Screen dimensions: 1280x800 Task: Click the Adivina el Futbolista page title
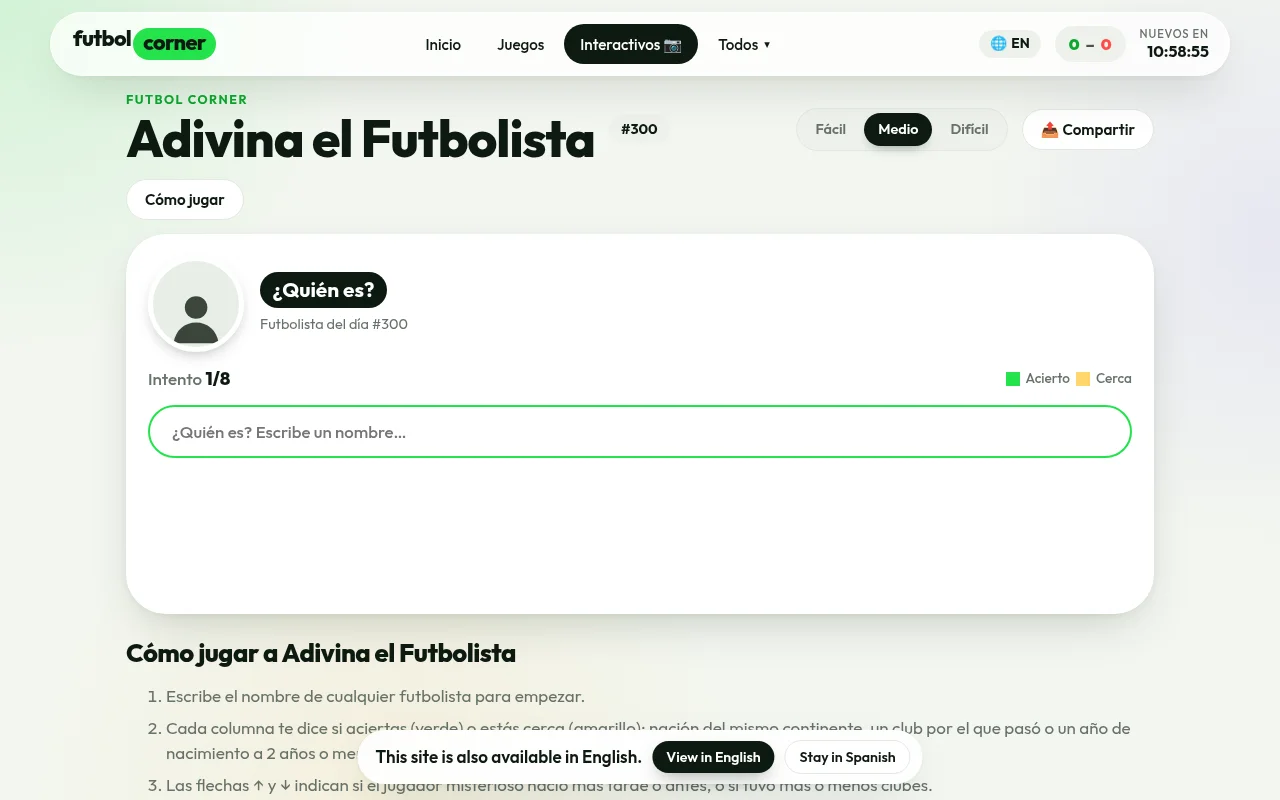click(361, 139)
